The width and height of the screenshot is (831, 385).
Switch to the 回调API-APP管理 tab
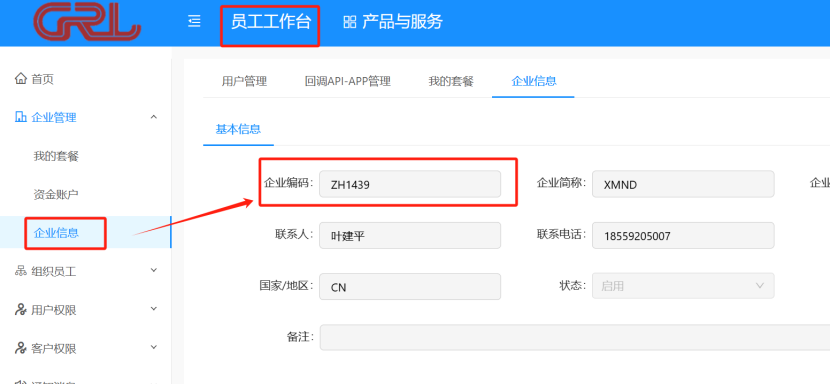coord(348,81)
